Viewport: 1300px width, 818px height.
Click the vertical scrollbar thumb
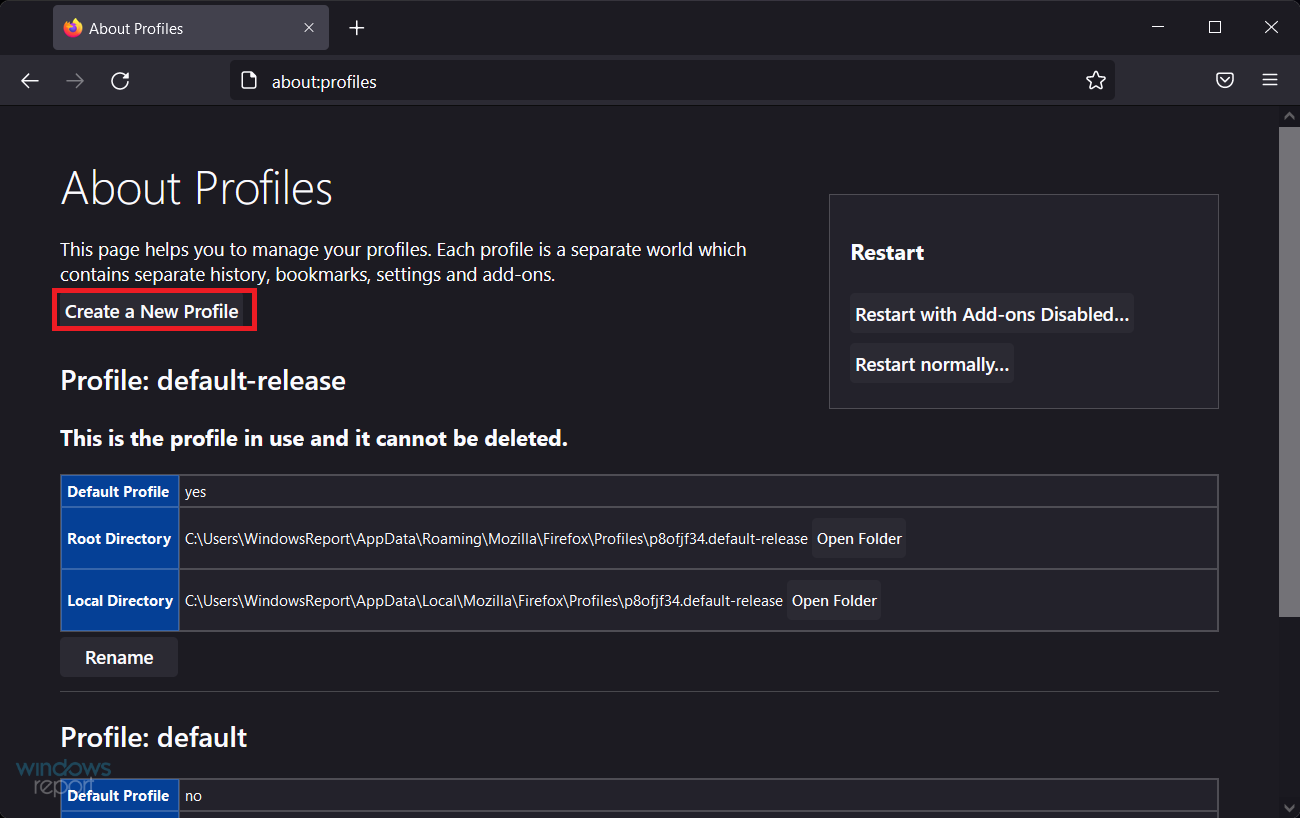point(1289,370)
